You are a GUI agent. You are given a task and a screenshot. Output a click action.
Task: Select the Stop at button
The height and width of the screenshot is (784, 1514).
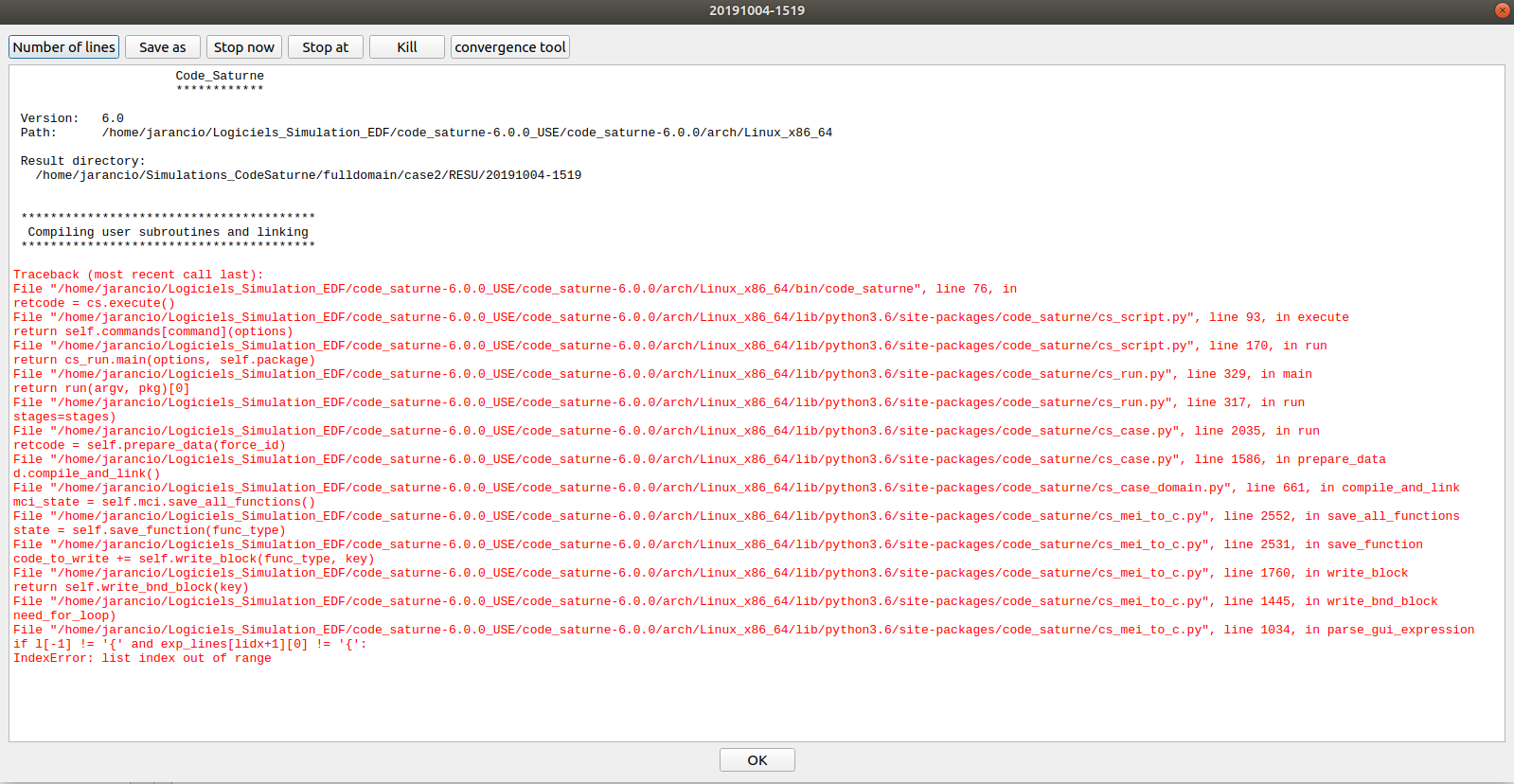pyautogui.click(x=326, y=47)
